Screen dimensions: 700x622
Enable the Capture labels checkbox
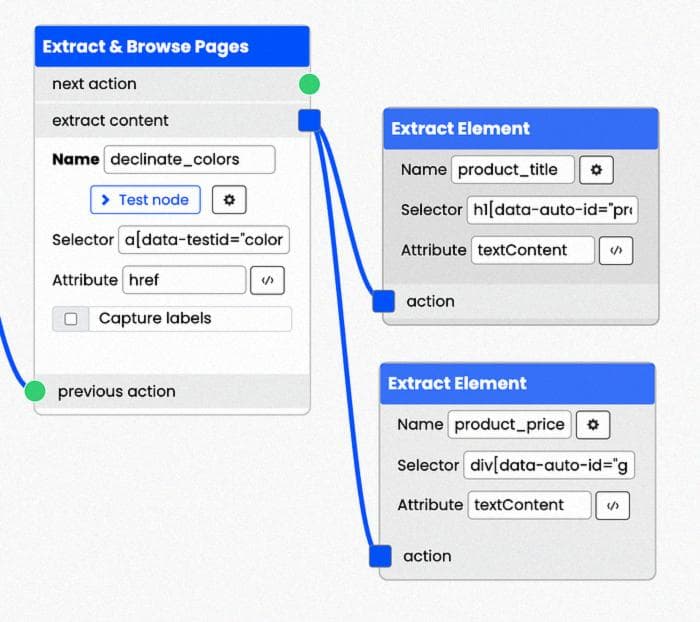(71, 319)
